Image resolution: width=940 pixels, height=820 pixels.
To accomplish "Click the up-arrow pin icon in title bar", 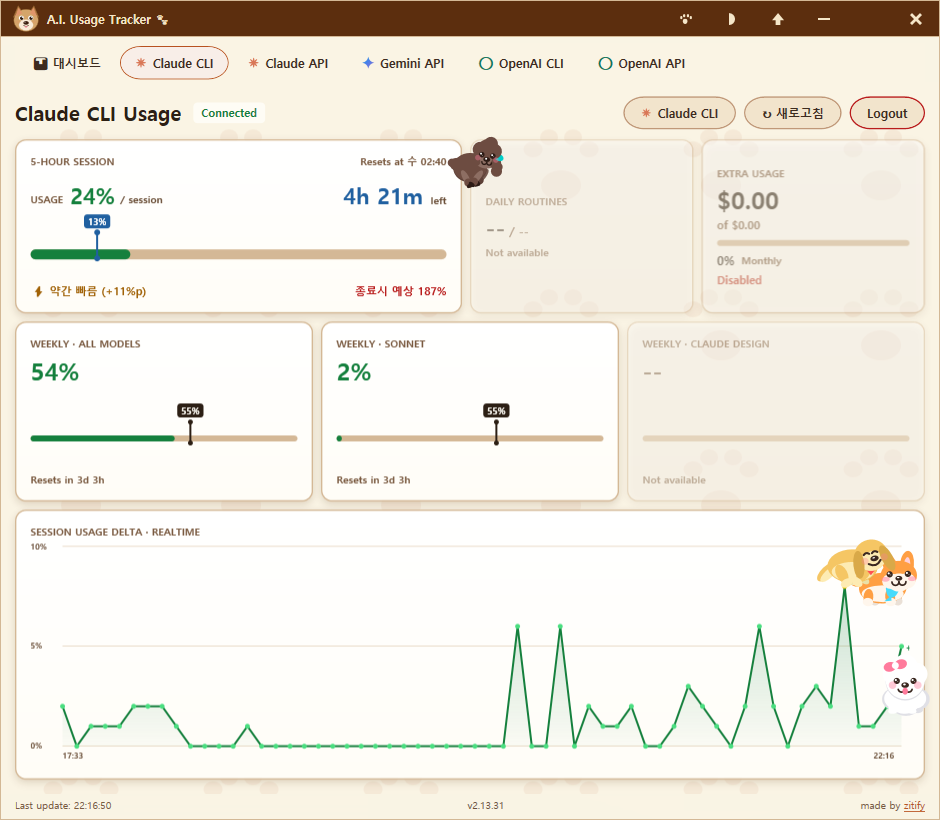I will click(x=778, y=19).
